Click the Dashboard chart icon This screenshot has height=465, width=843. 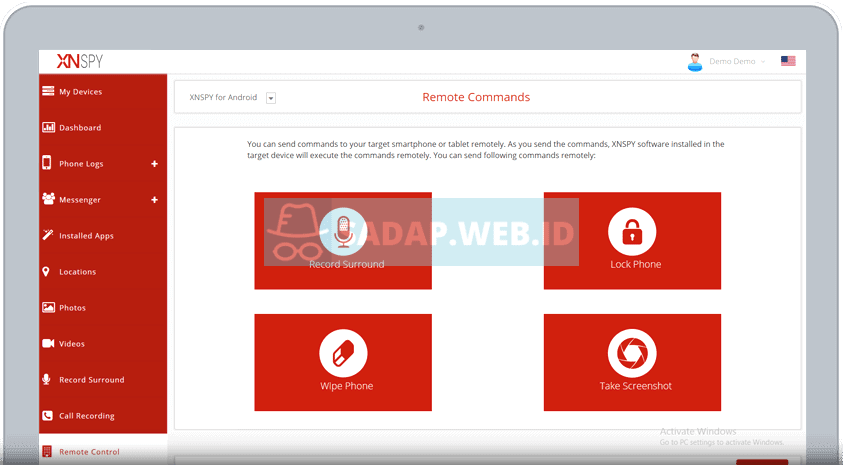click(x=48, y=127)
